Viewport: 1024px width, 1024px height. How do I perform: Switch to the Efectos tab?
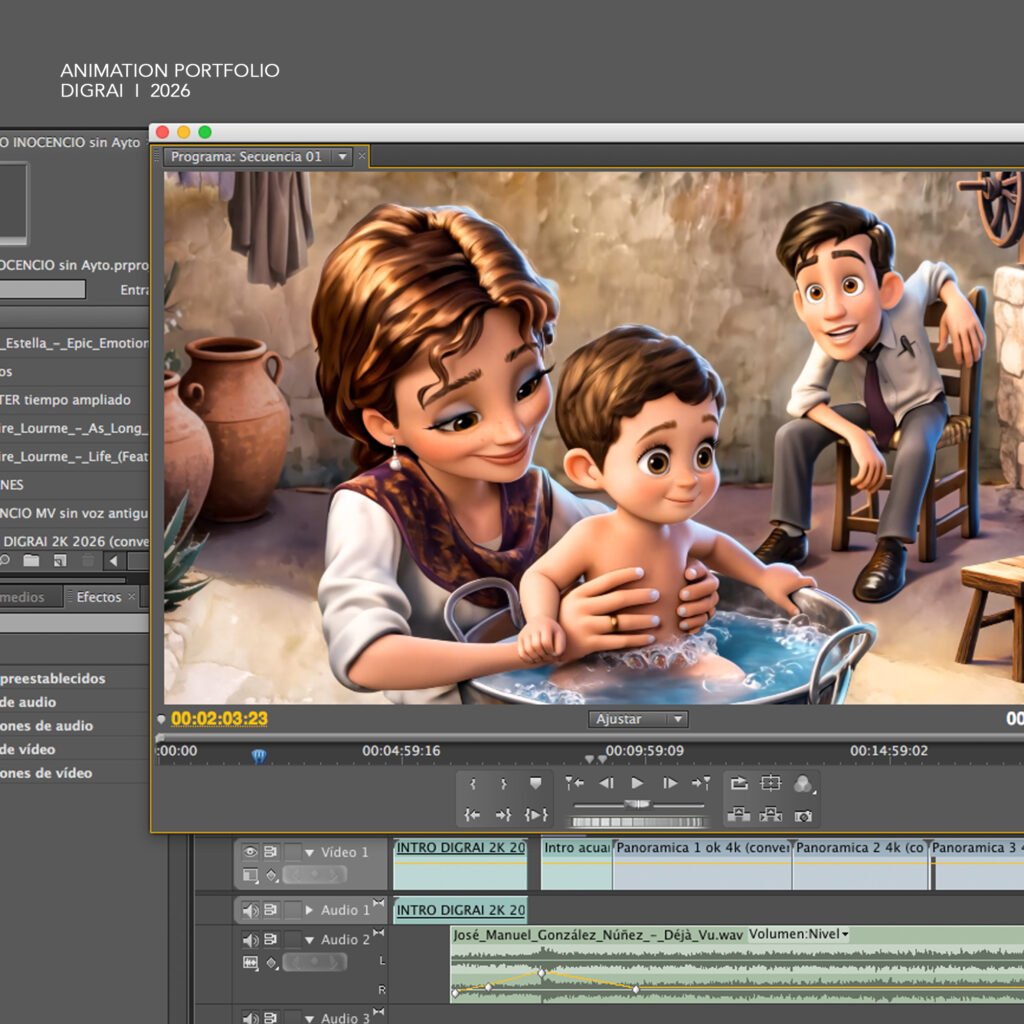(x=99, y=597)
